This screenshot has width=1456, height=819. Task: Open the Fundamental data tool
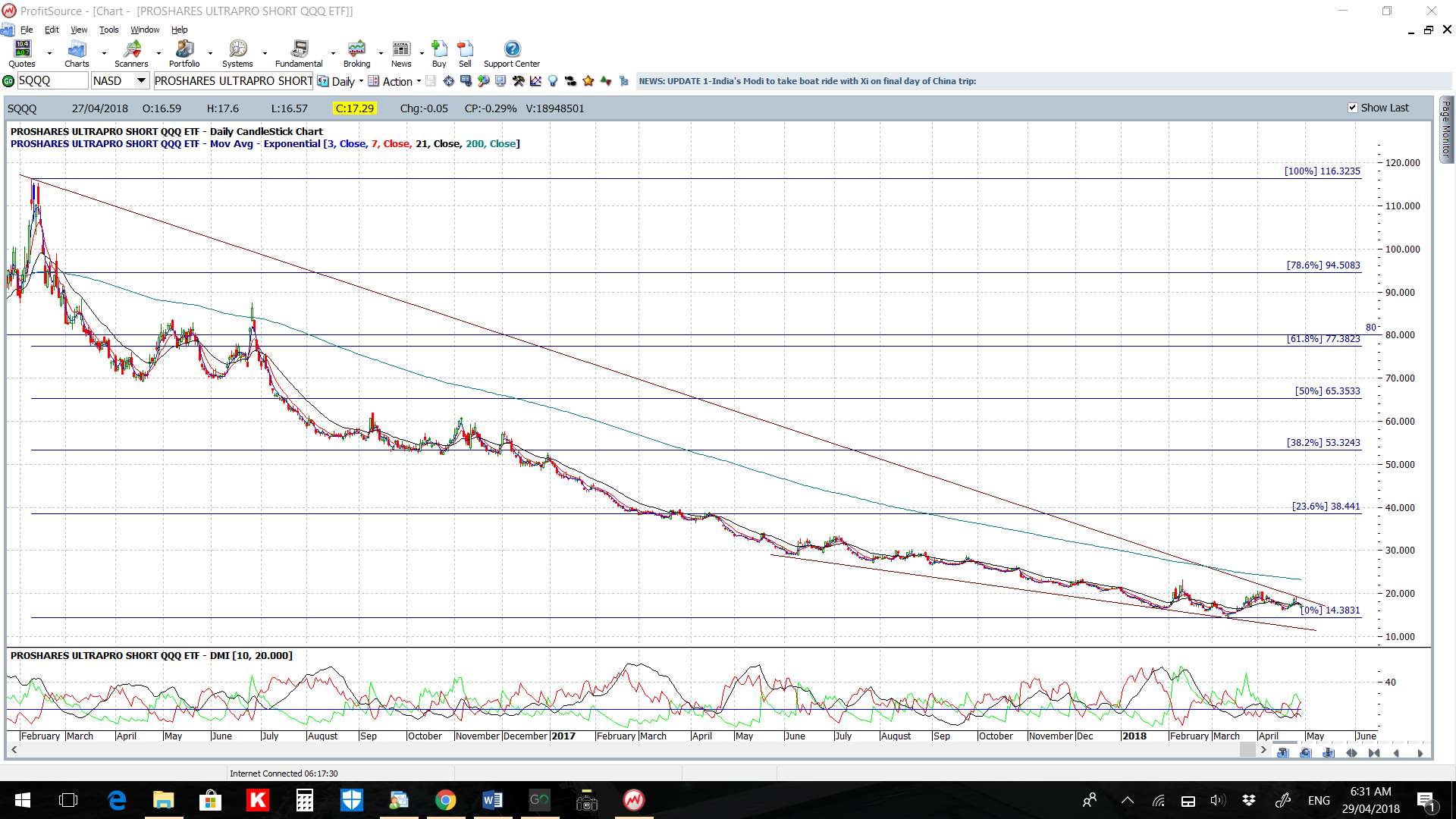point(299,54)
